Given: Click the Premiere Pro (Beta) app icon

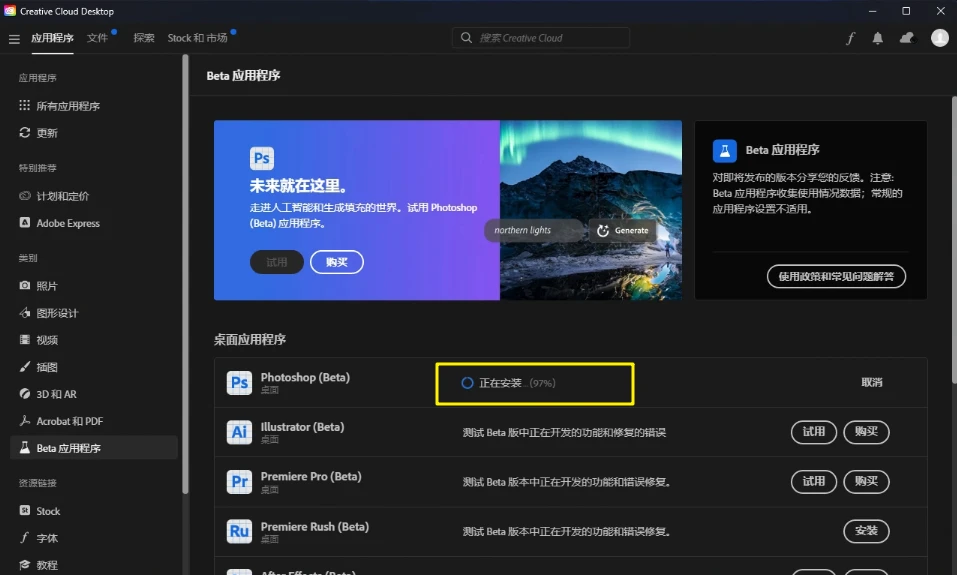Looking at the screenshot, I should pos(239,482).
